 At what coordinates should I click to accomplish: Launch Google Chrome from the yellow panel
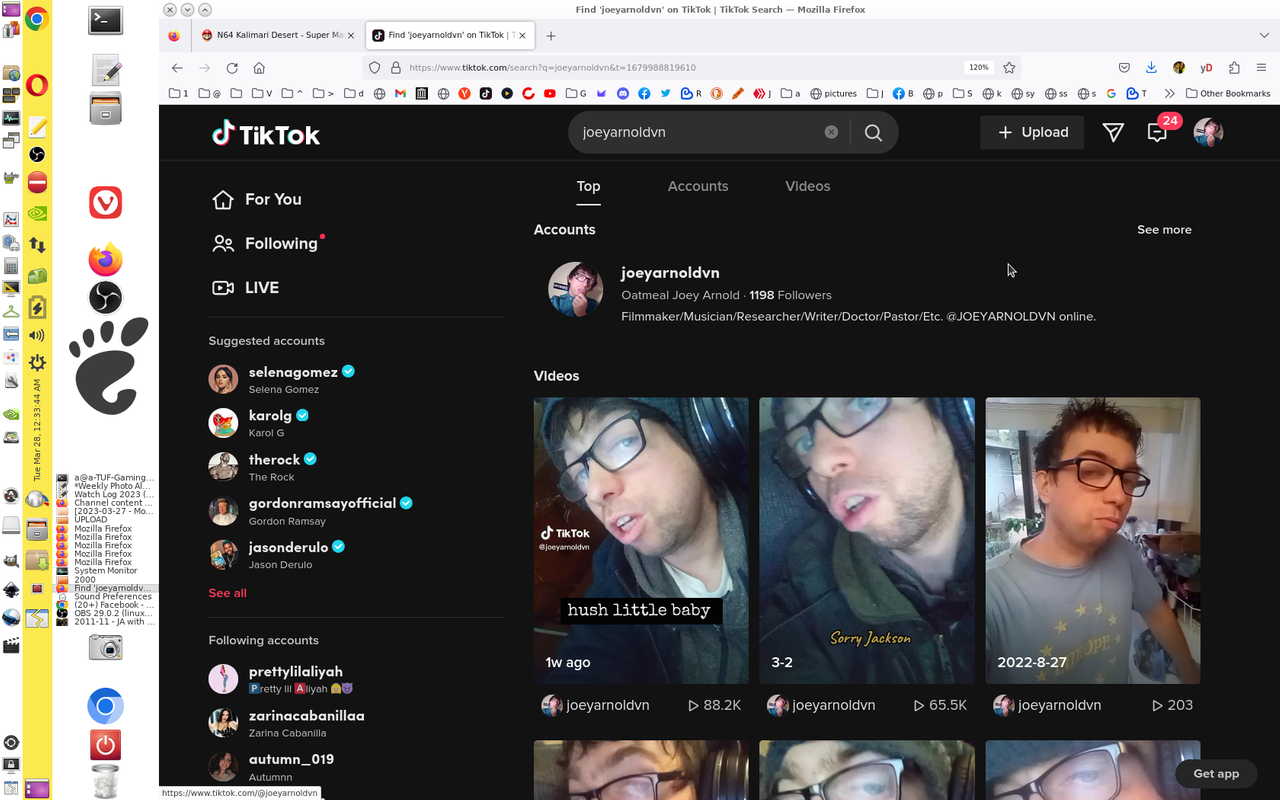37,20
